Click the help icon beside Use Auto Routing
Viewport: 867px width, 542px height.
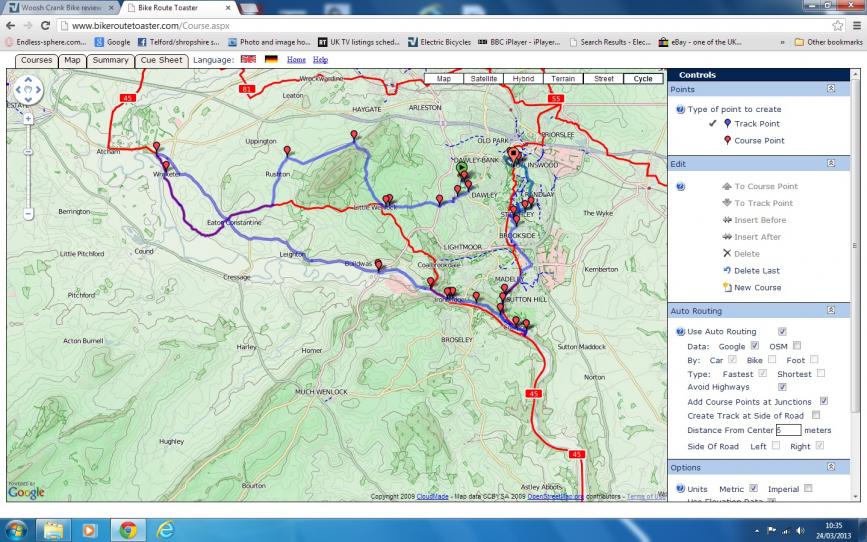[x=681, y=332]
